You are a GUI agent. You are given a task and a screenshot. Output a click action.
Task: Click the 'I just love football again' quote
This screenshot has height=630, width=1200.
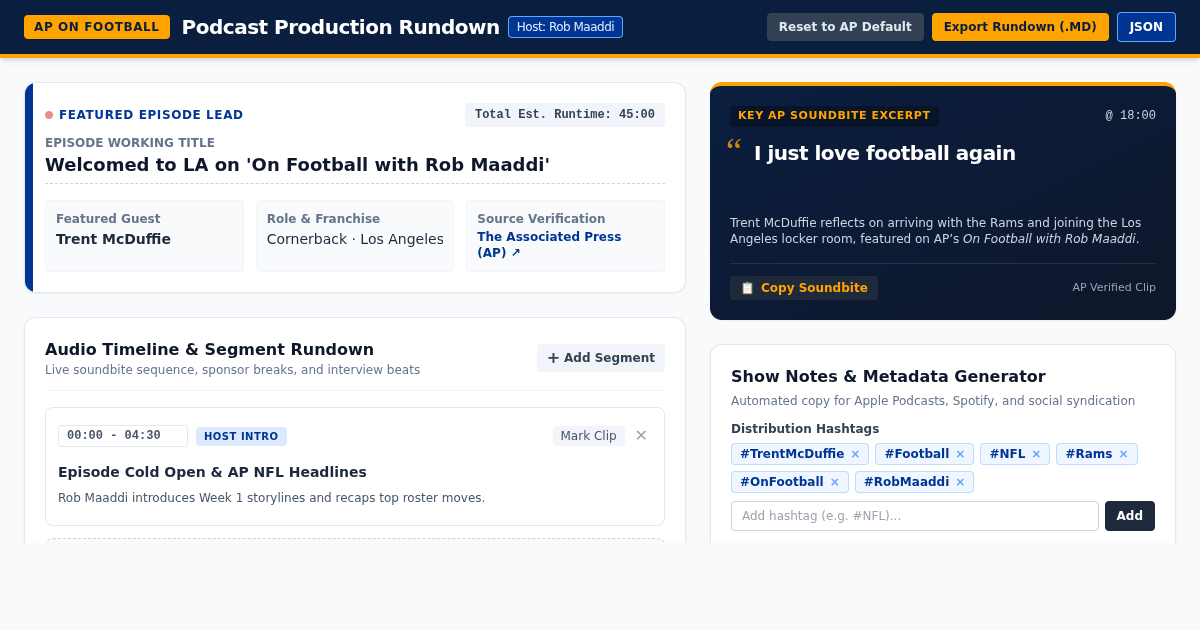[x=885, y=153]
